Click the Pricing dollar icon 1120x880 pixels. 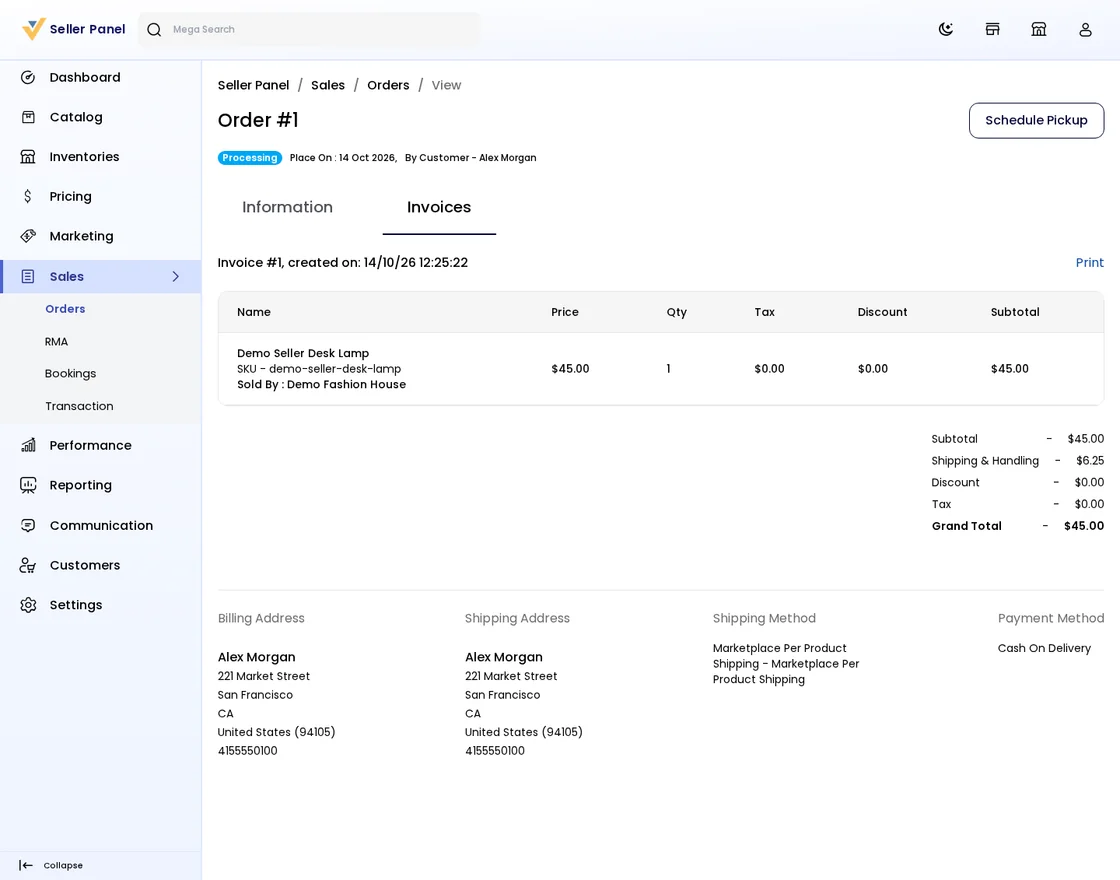(x=28, y=196)
